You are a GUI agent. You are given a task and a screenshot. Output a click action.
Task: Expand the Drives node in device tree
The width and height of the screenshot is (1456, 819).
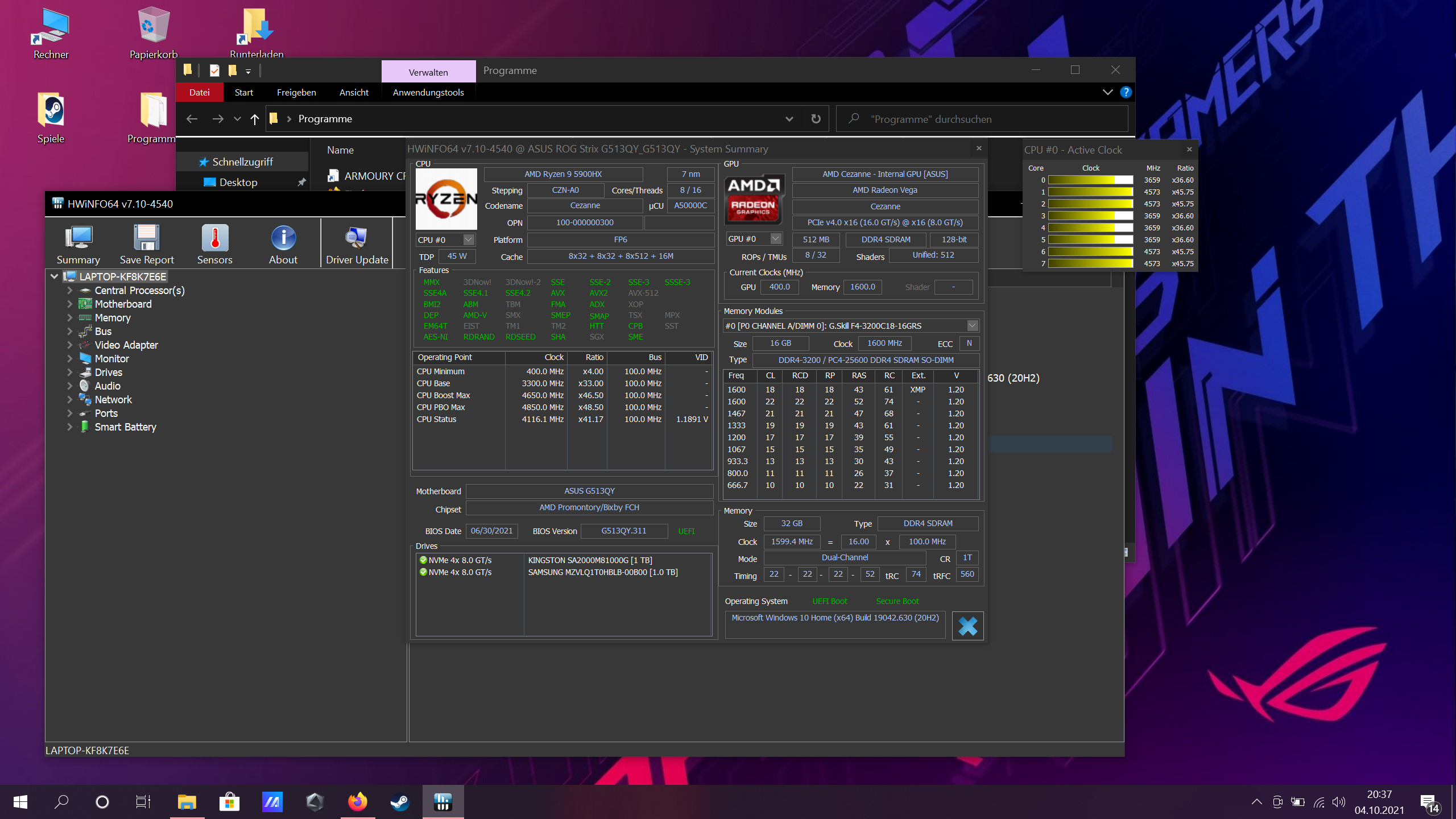[69, 372]
